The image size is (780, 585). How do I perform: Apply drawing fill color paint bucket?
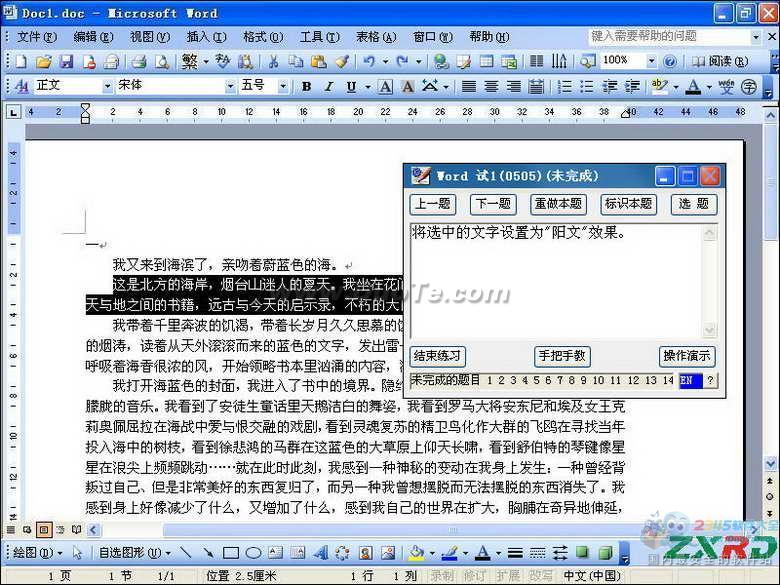click(417, 552)
